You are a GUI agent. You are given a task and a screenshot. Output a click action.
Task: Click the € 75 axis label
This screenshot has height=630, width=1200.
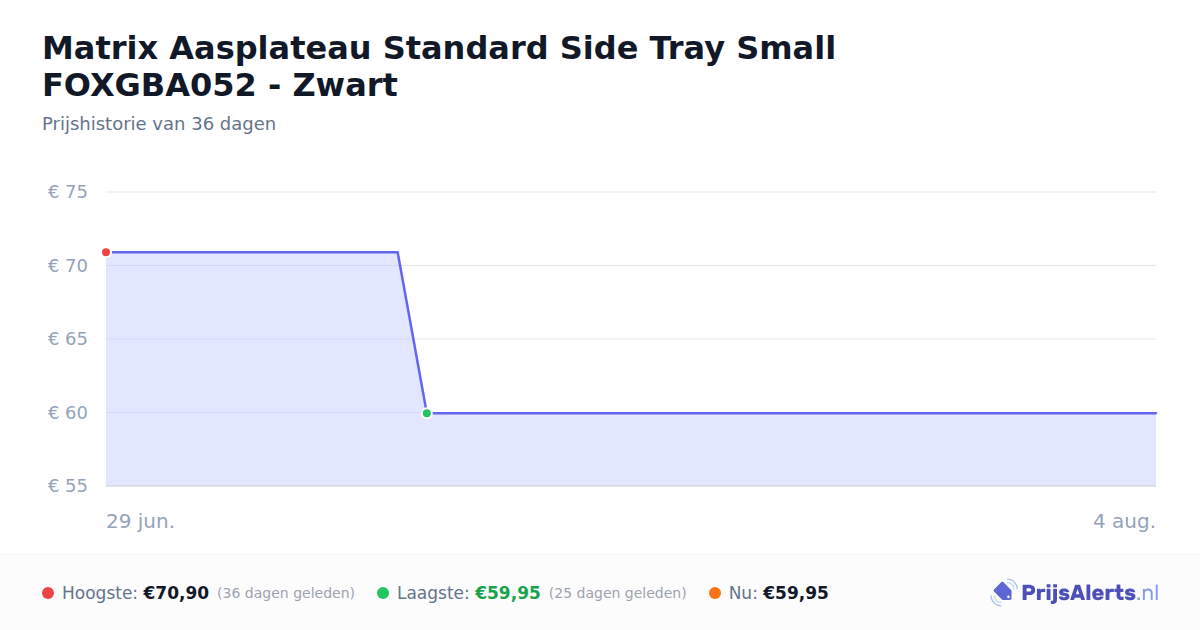[68, 192]
